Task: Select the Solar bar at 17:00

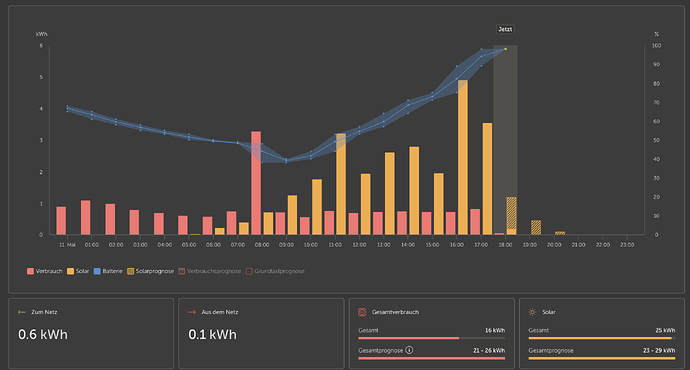Action: click(487, 179)
